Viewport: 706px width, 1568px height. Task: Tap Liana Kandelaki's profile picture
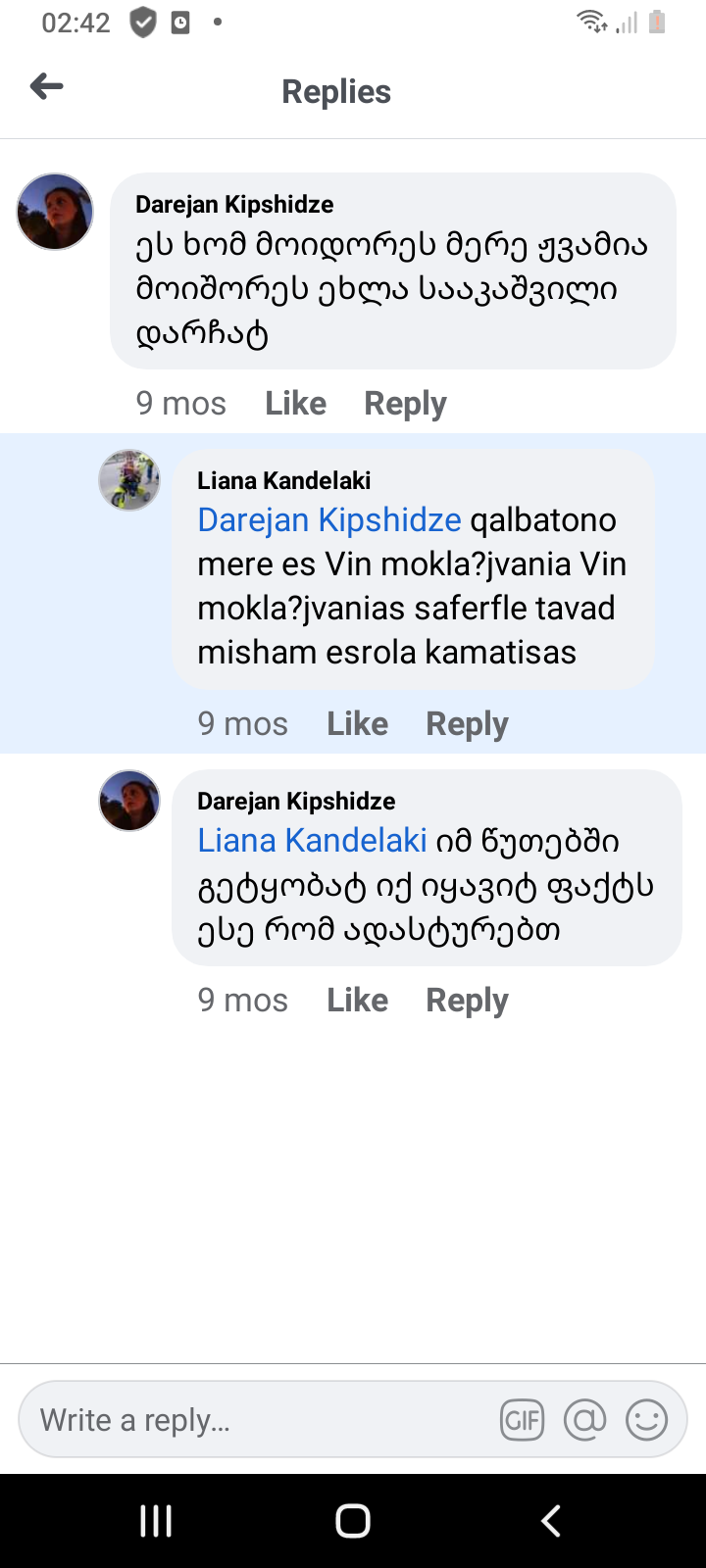point(129,480)
